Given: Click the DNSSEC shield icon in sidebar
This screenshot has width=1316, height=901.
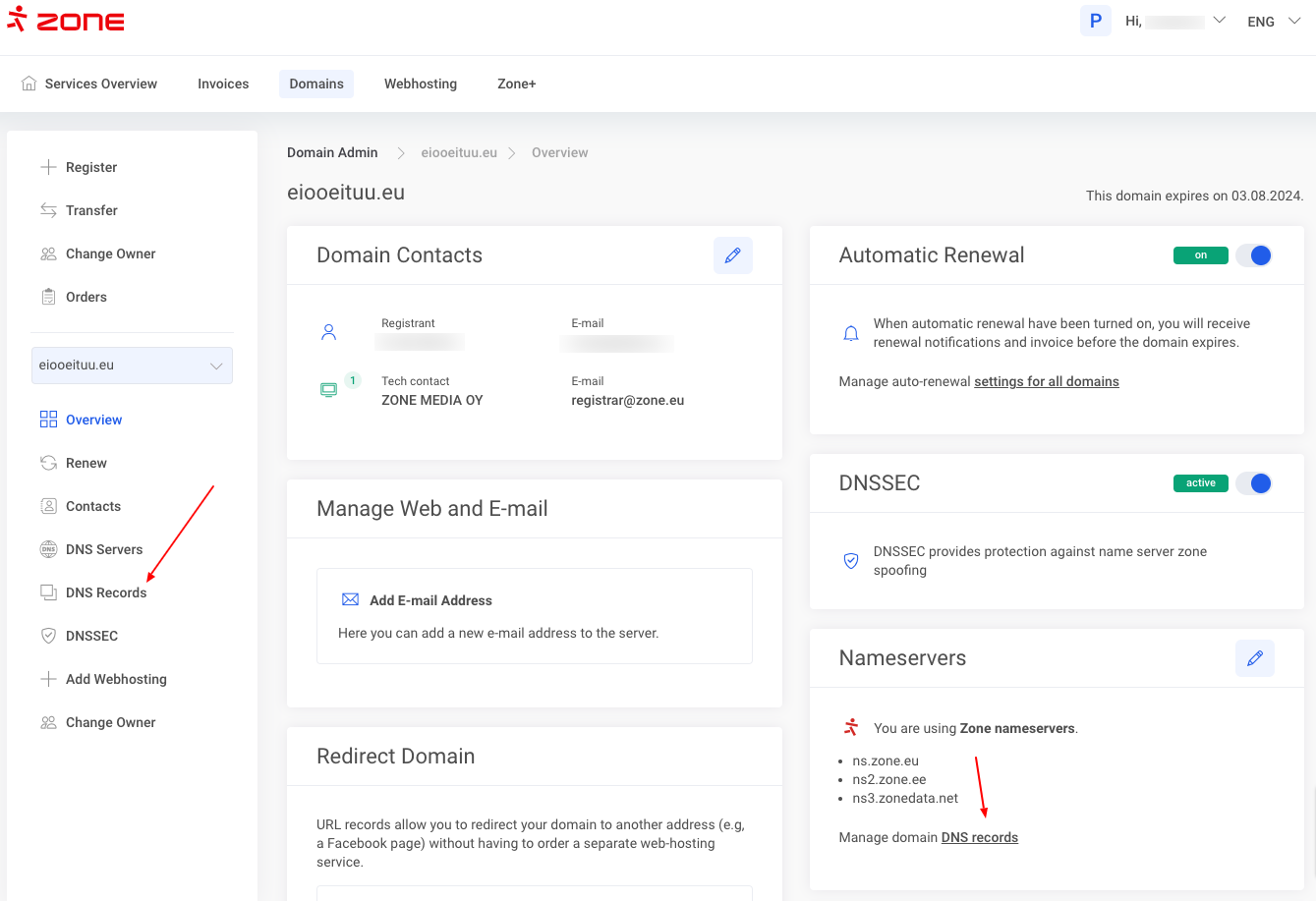Looking at the screenshot, I should coord(48,636).
